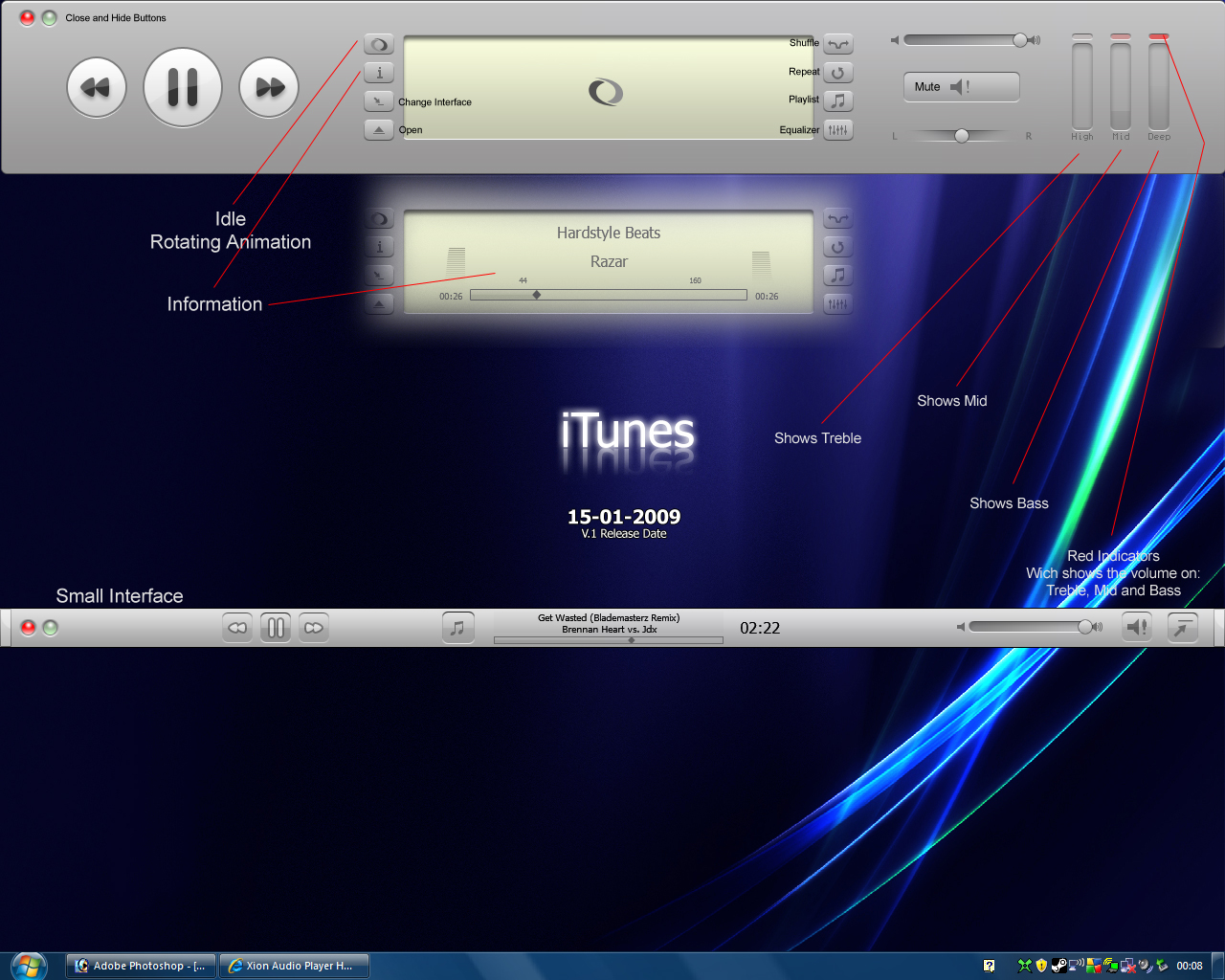Click the shuffle icon beside the middle display

click(838, 219)
